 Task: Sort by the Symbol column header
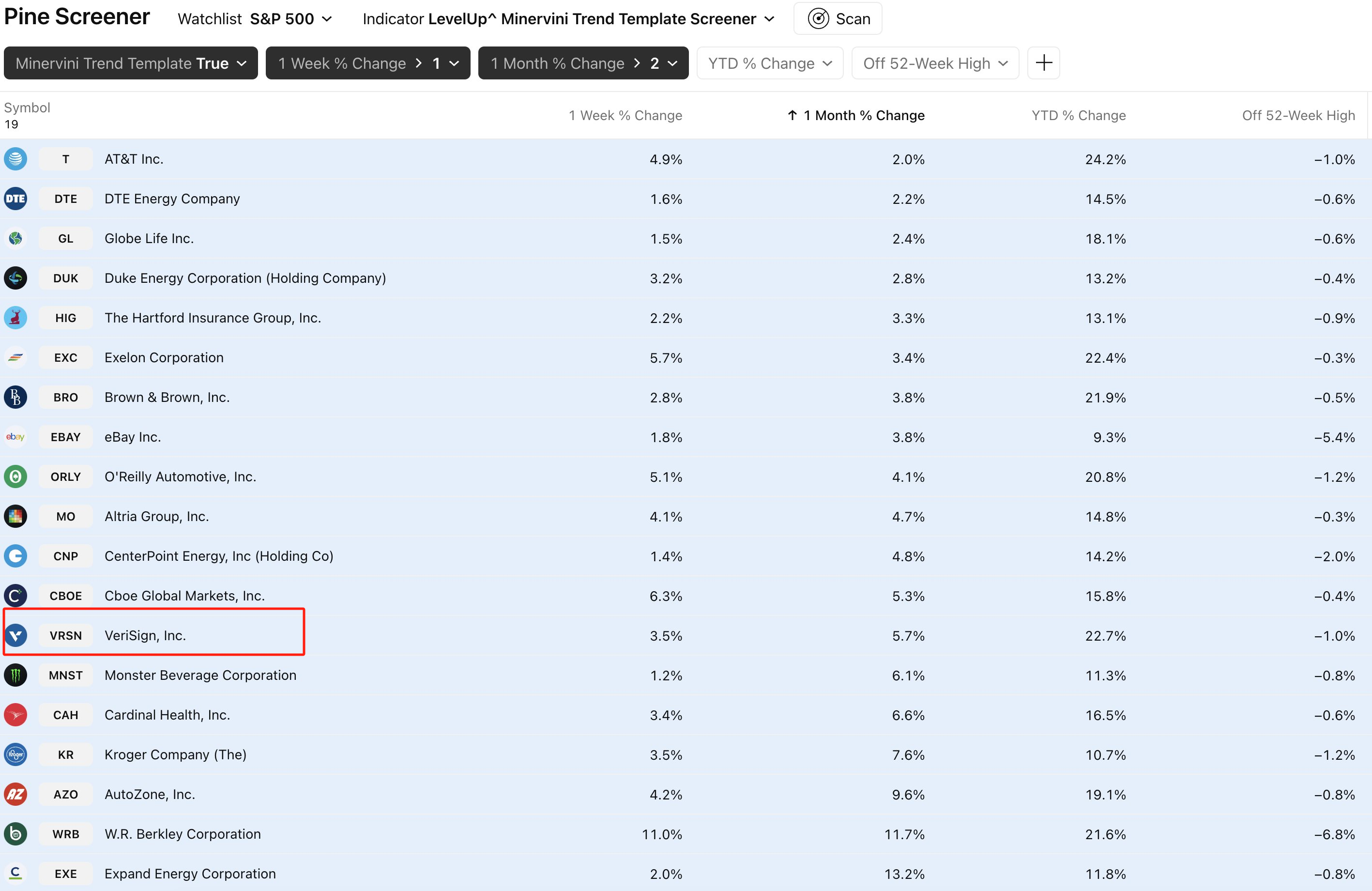pyautogui.click(x=27, y=108)
